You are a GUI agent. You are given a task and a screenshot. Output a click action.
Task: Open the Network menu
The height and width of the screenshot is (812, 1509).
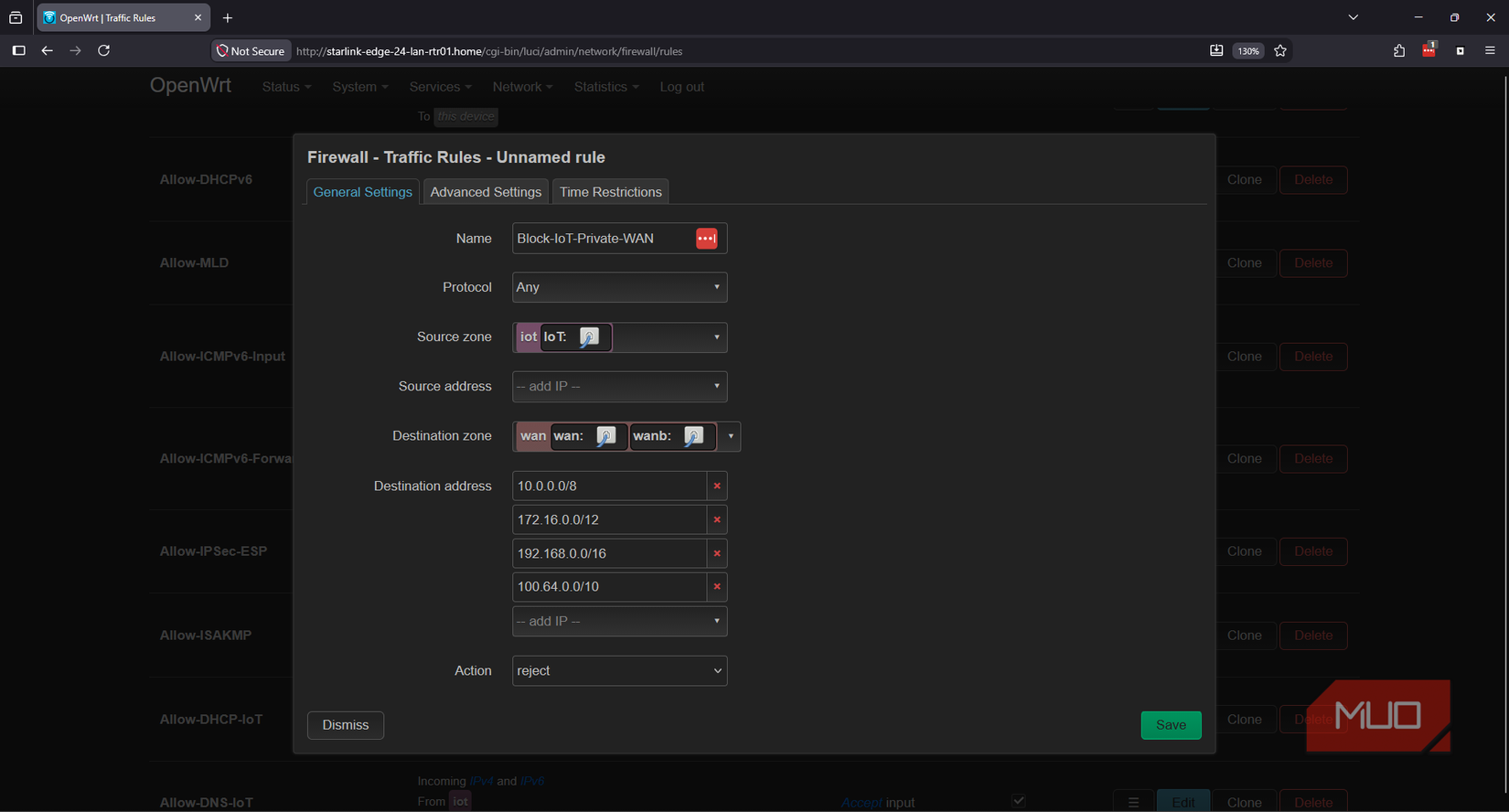click(x=522, y=87)
